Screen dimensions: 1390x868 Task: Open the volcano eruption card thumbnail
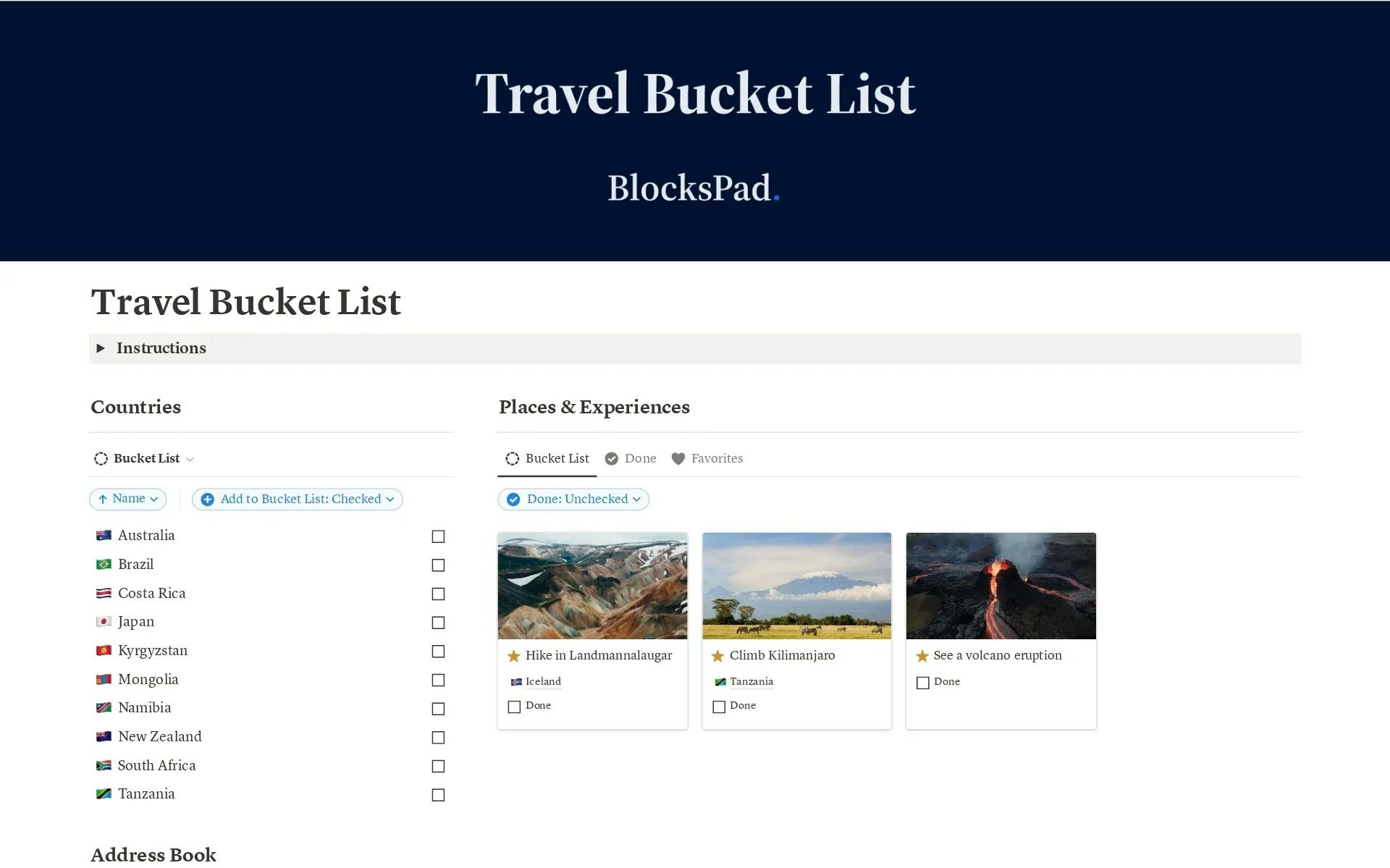[x=1001, y=586]
